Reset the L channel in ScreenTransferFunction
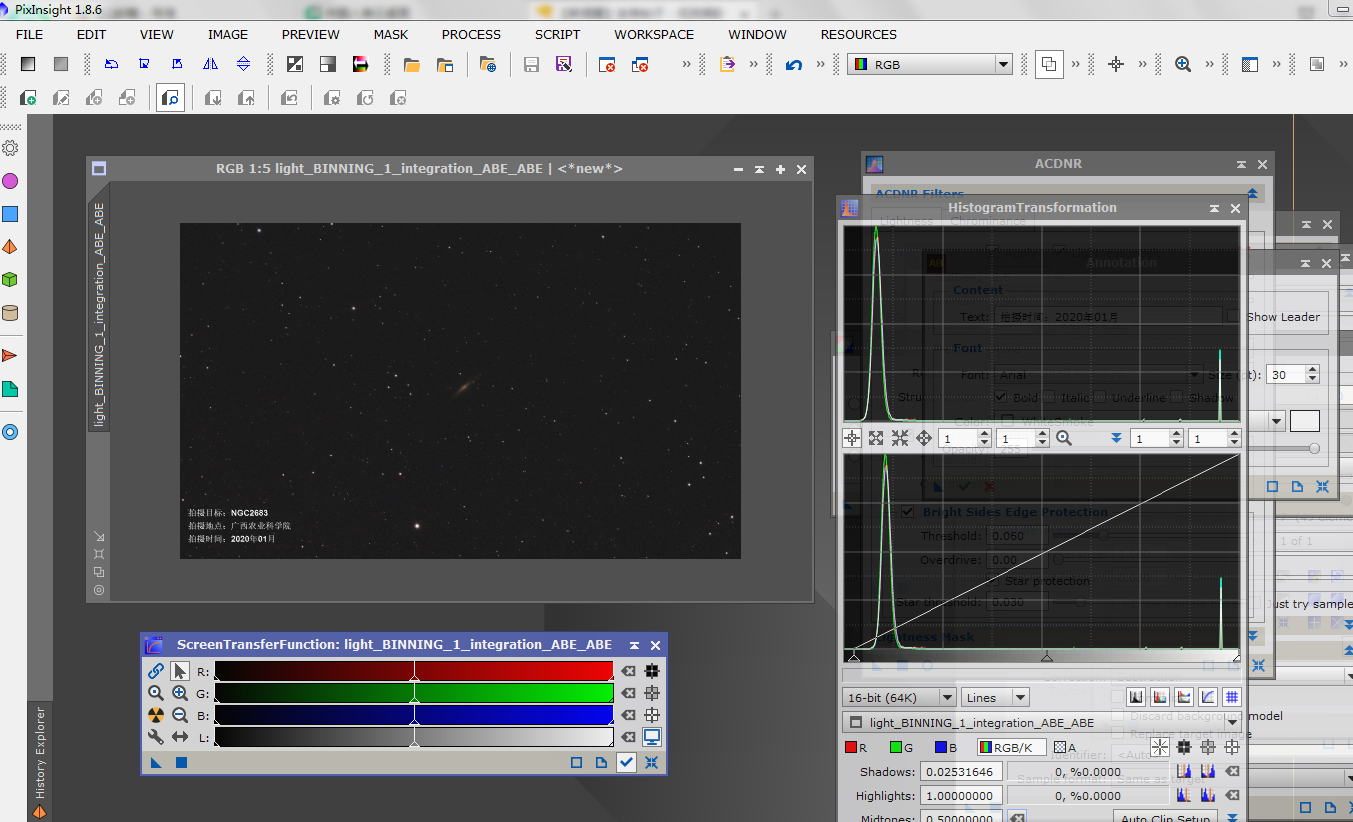The height and width of the screenshot is (822, 1353). click(x=628, y=737)
